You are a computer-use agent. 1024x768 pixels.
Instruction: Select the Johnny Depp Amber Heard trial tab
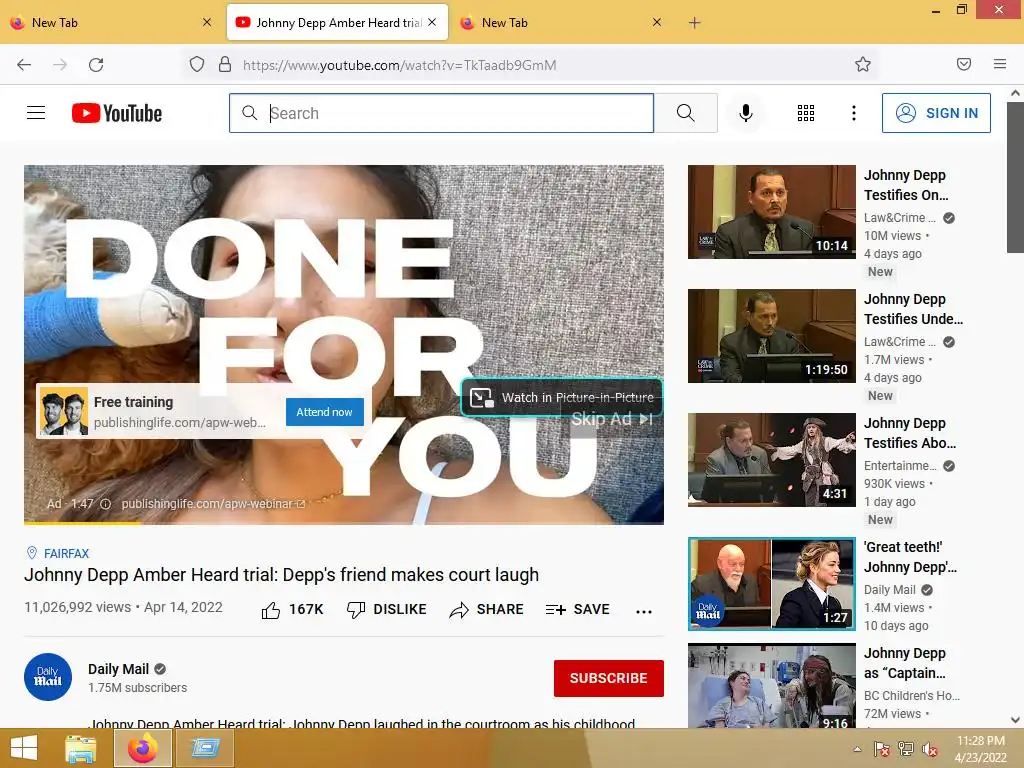[x=338, y=22]
